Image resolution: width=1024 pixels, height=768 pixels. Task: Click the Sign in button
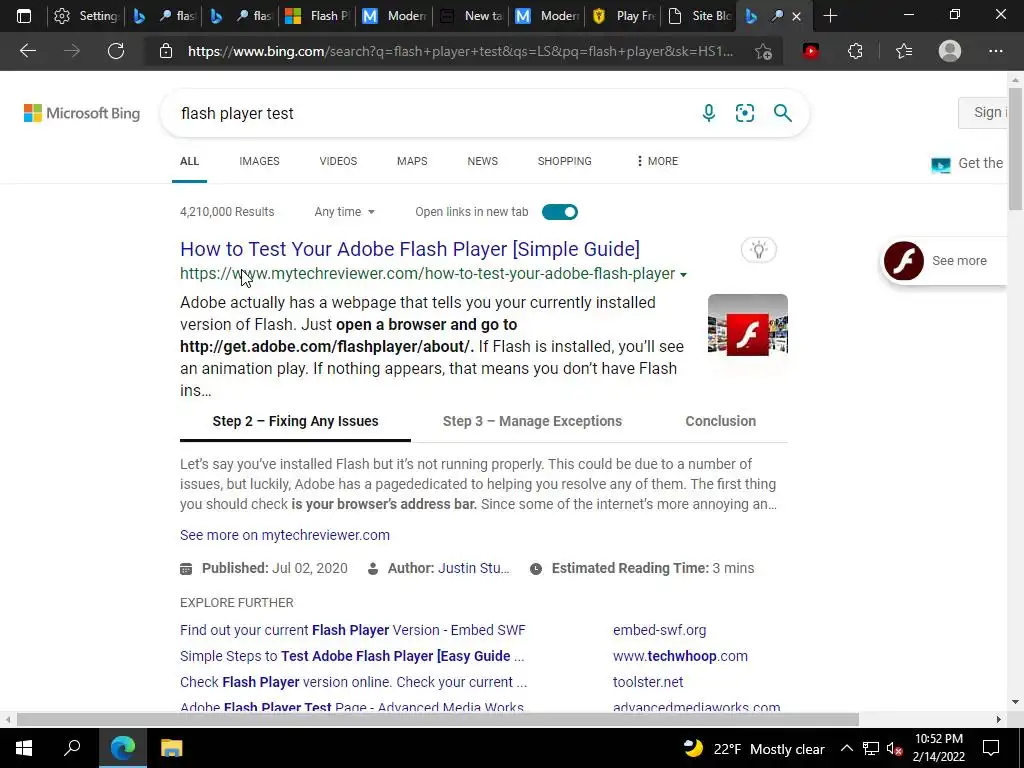point(983,112)
